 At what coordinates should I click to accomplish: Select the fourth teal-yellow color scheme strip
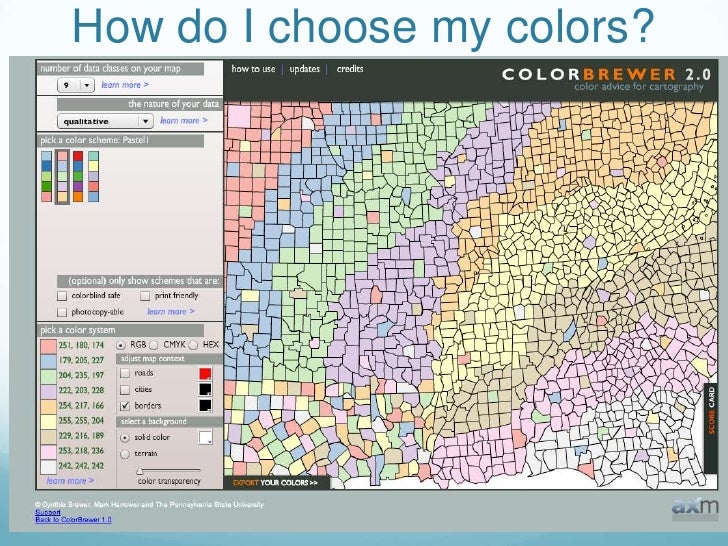tap(94, 176)
